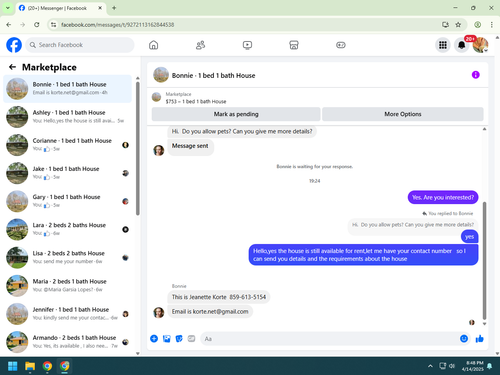Open the Marketplace storefront icon
Image resolution: width=500 pixels, height=375 pixels.
[x=294, y=45]
